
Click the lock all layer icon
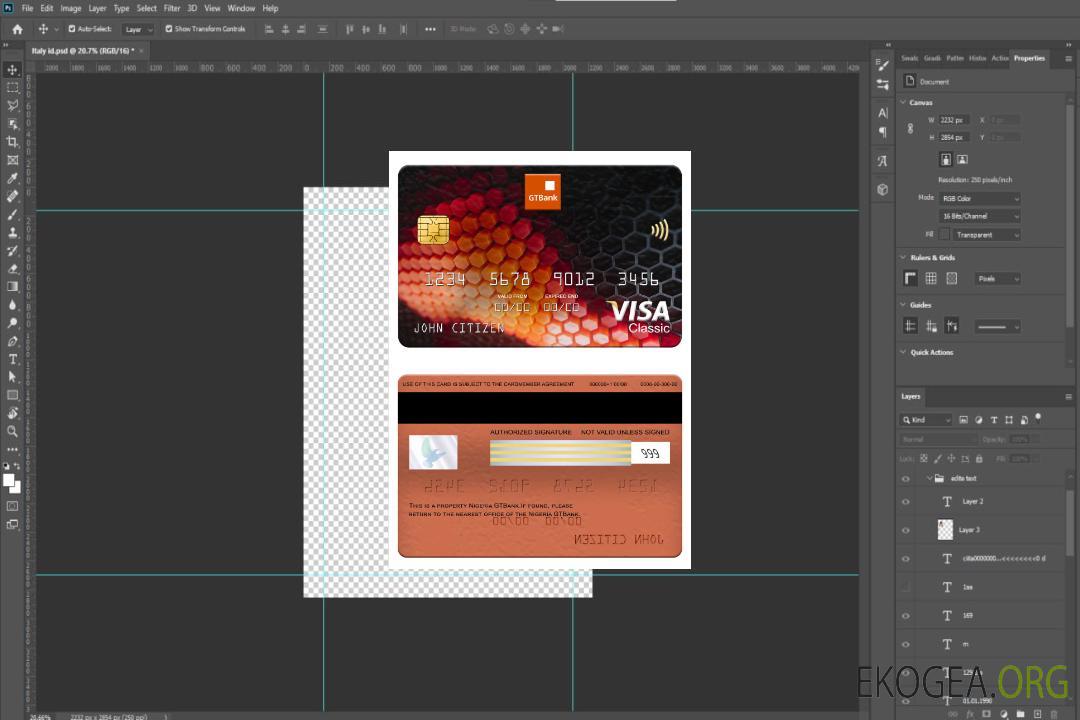(979, 458)
